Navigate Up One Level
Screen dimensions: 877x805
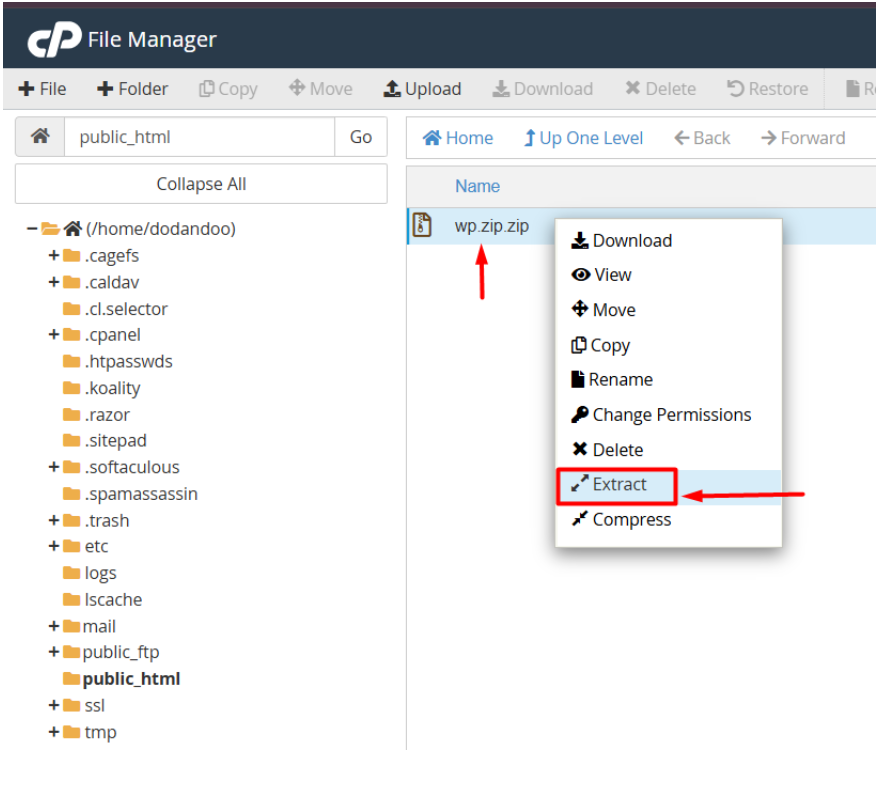click(x=583, y=138)
